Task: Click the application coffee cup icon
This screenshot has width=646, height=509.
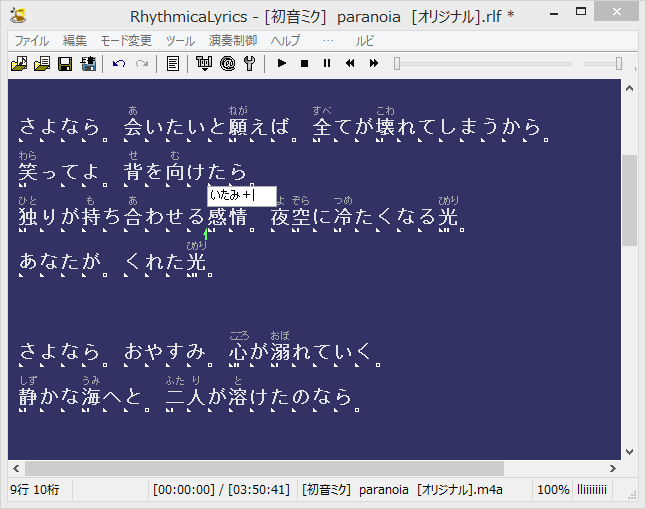Action: (18, 15)
